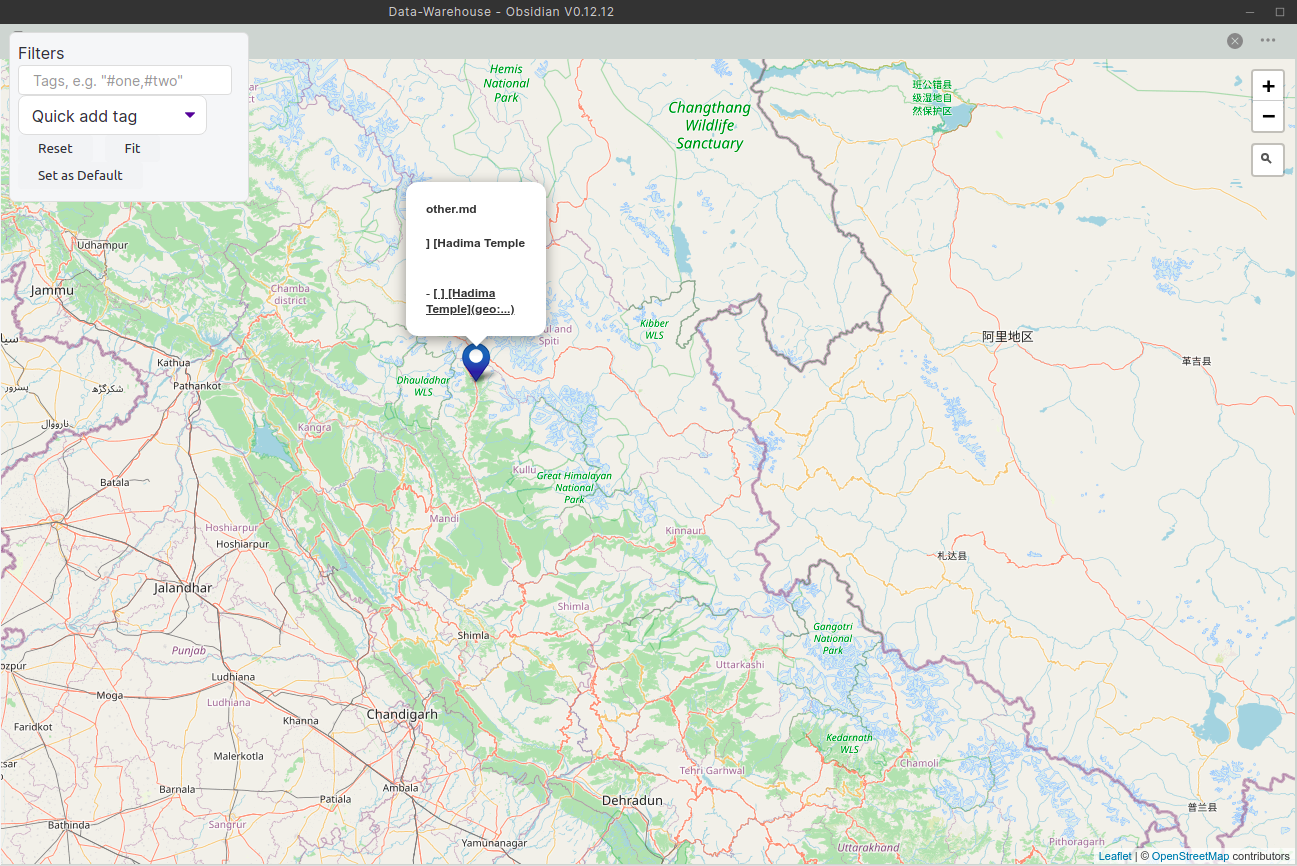Open the Hadima Temple geo link
The height and width of the screenshot is (866, 1297).
coord(470,301)
